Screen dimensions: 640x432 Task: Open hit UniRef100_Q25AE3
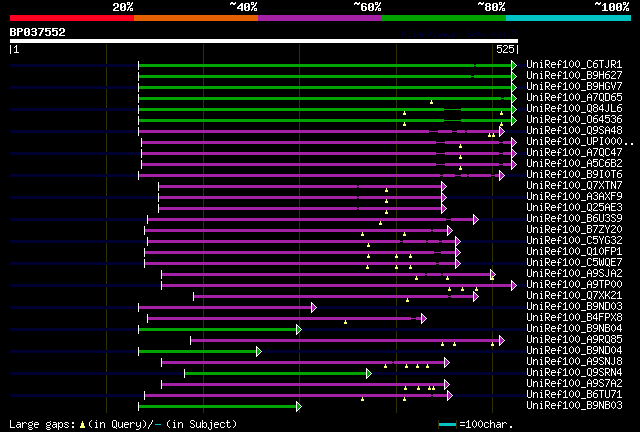tap(574, 208)
